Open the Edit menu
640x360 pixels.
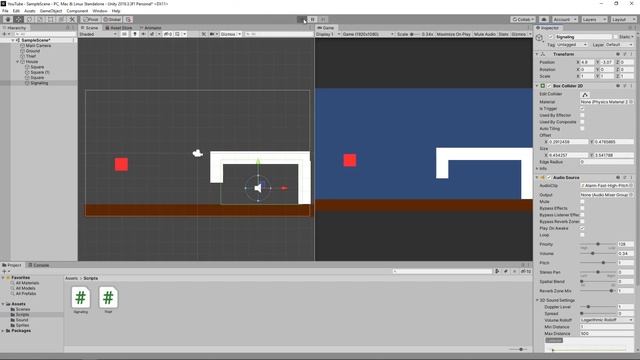tap(16, 11)
